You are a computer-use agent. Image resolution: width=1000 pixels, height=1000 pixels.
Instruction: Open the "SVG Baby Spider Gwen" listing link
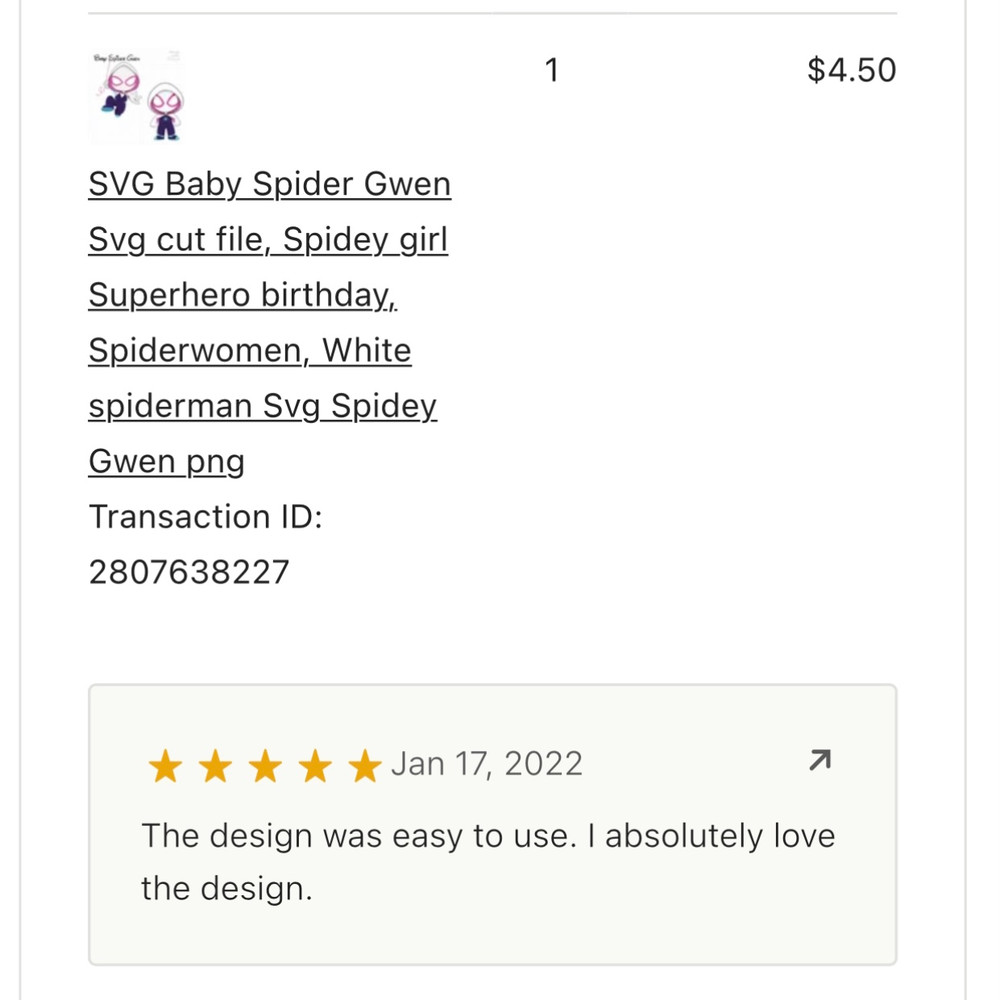point(270,185)
